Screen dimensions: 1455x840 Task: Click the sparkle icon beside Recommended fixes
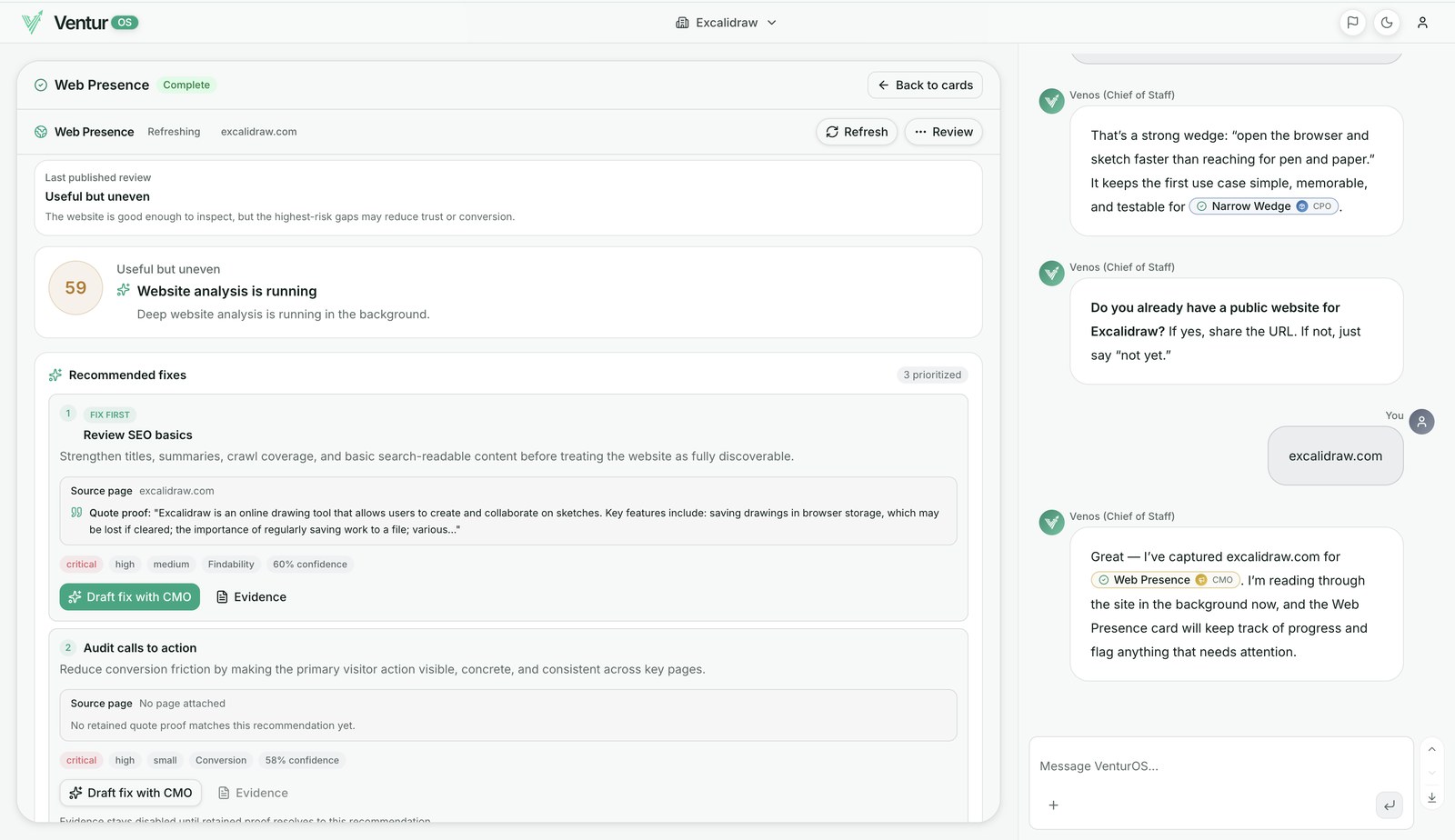[55, 375]
